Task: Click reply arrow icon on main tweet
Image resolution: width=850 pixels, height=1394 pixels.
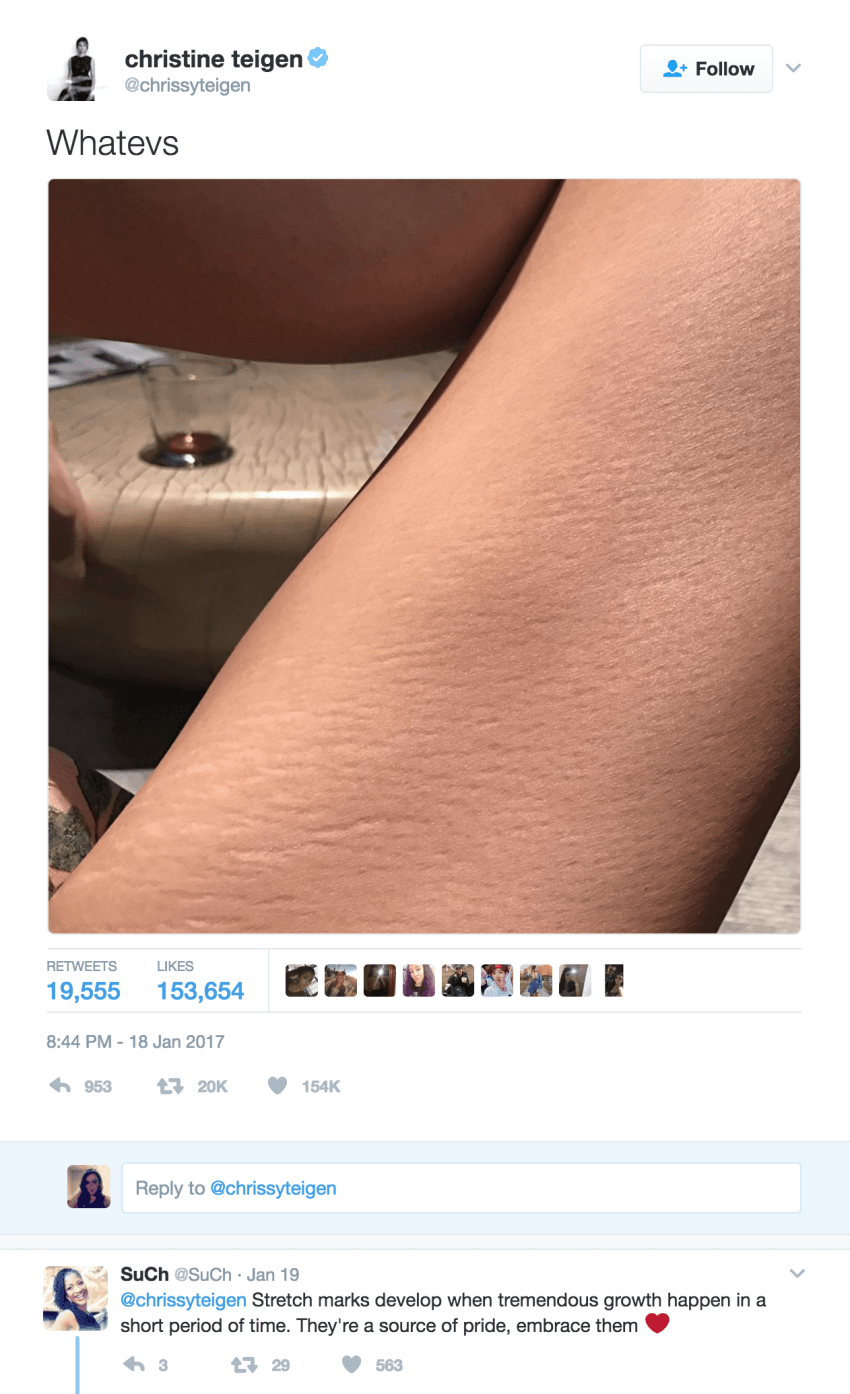Action: click(60, 1086)
